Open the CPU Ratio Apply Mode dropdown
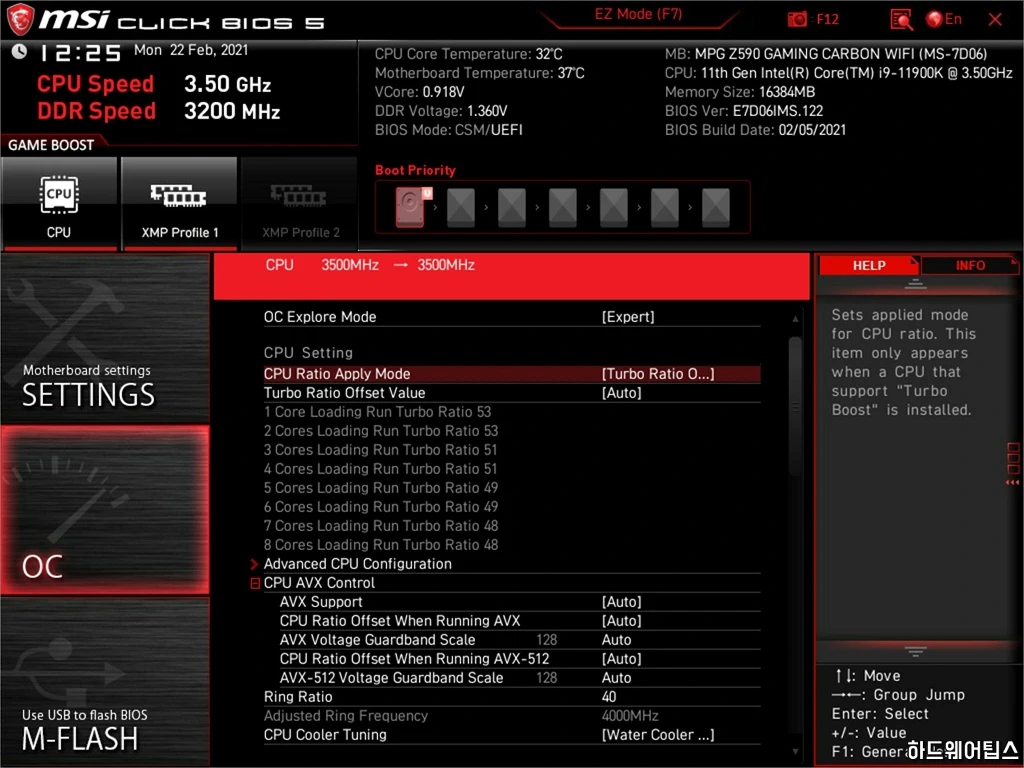 point(657,374)
